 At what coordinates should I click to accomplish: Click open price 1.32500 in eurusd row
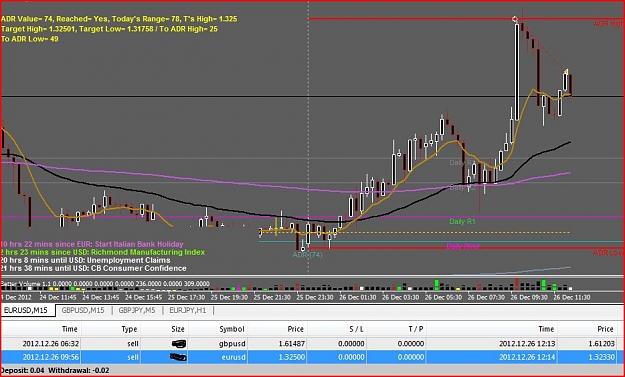(292, 357)
